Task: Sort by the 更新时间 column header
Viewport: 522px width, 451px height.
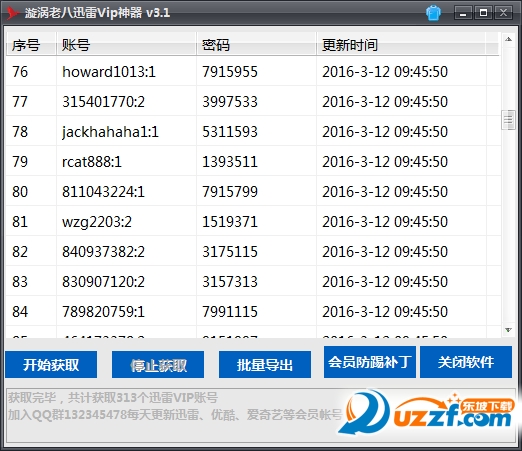Action: click(401, 44)
